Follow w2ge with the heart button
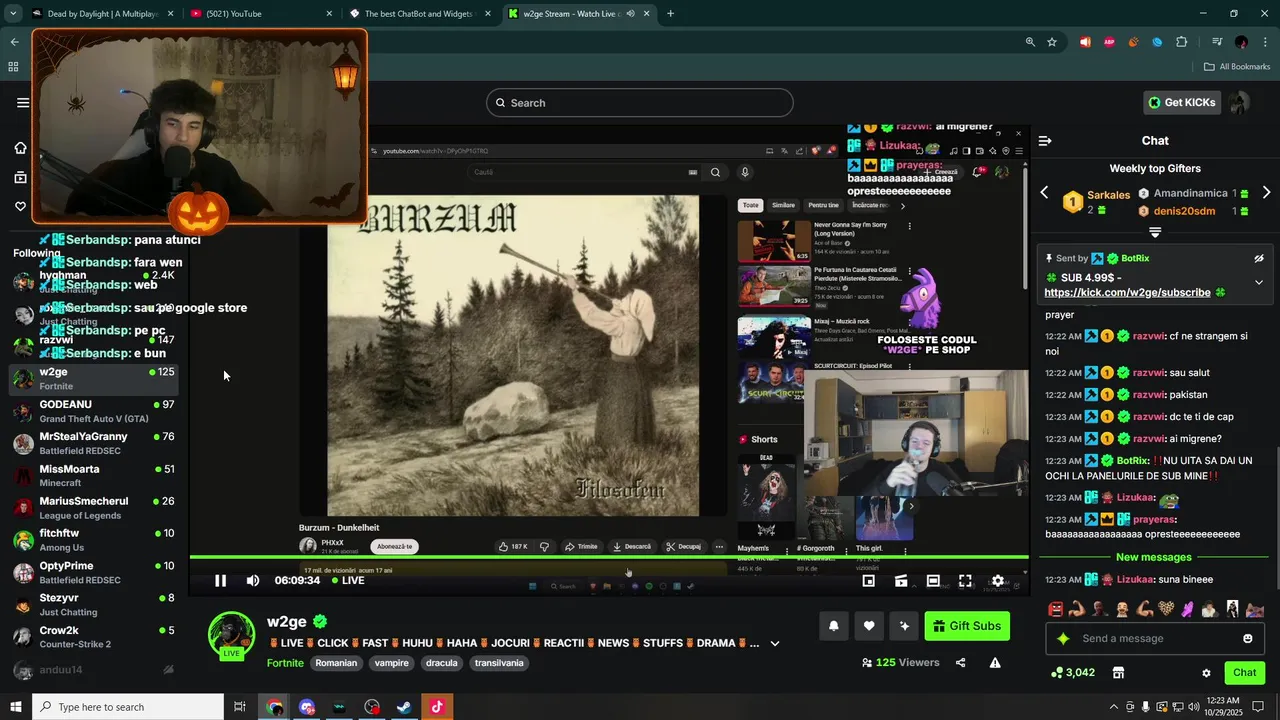 869,626
